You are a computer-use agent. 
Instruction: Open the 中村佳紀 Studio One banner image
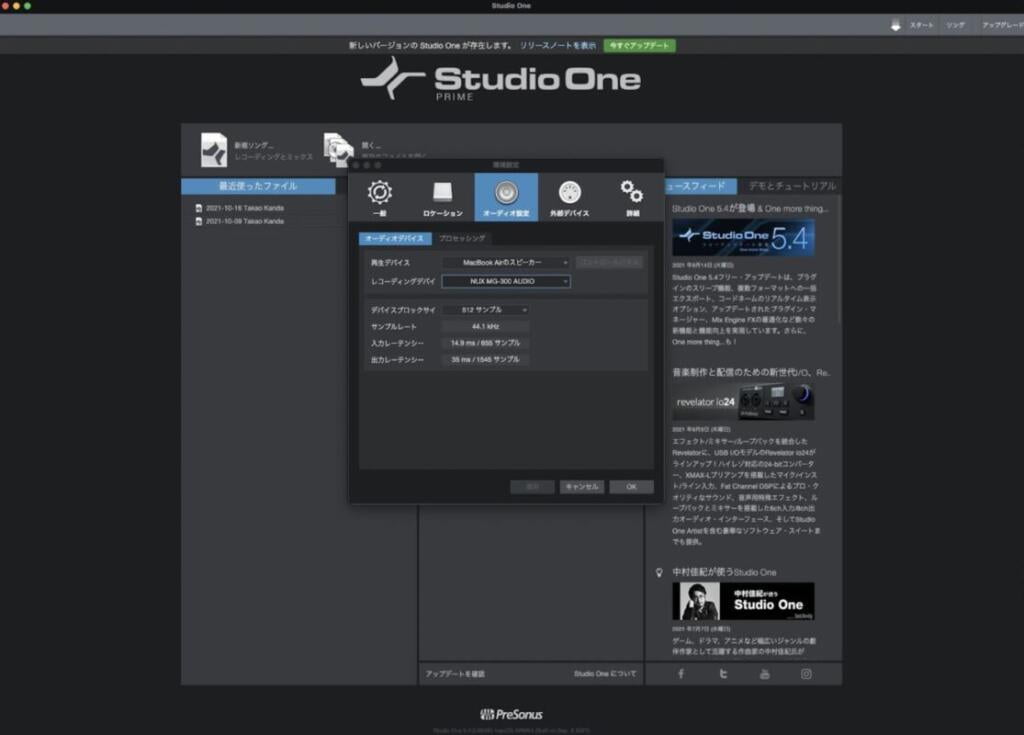pyautogui.click(x=743, y=601)
